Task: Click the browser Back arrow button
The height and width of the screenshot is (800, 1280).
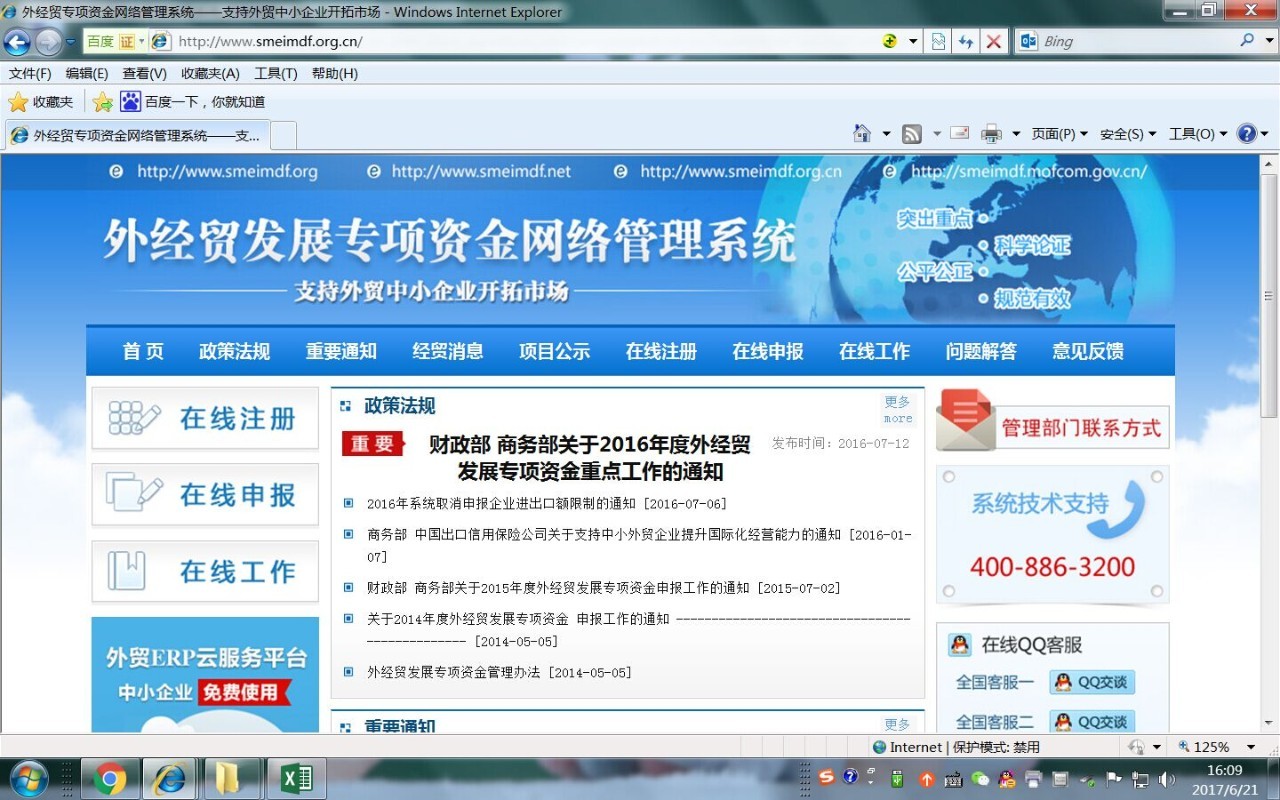Action: tap(17, 42)
